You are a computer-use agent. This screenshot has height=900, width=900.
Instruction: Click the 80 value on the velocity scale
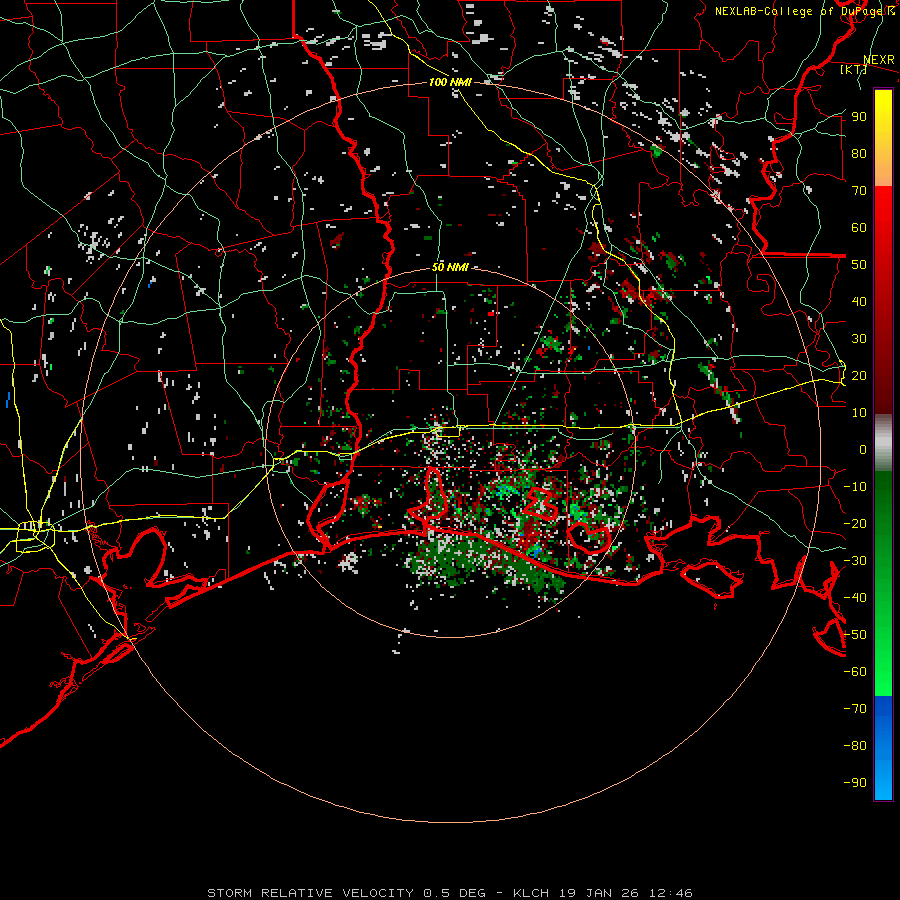pos(859,154)
